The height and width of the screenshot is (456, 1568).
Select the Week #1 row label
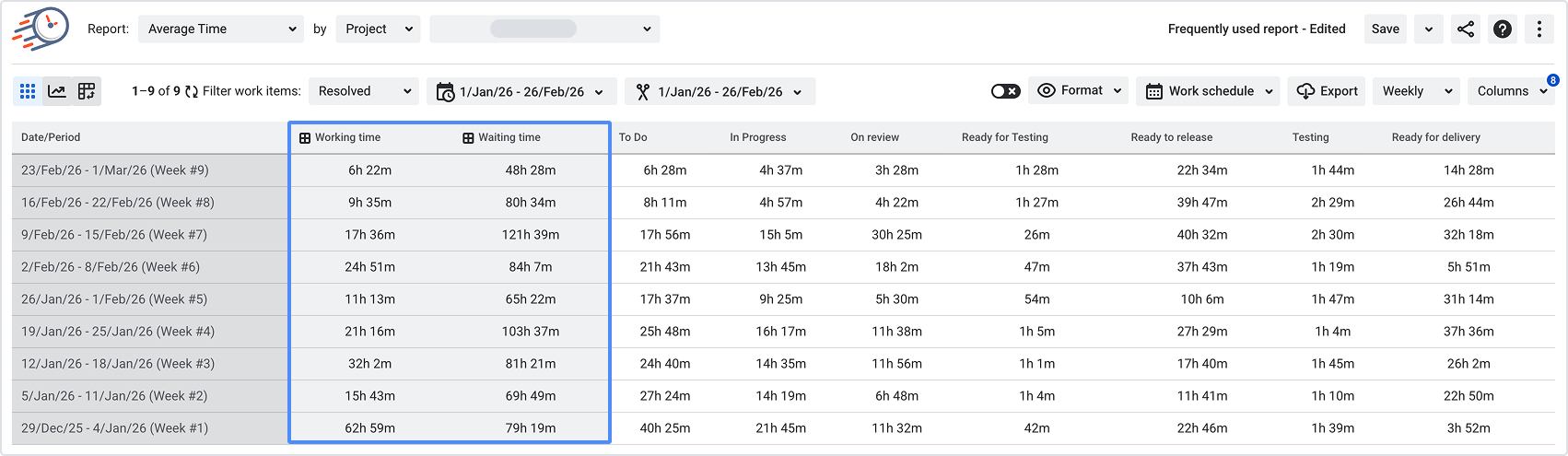click(x=115, y=428)
